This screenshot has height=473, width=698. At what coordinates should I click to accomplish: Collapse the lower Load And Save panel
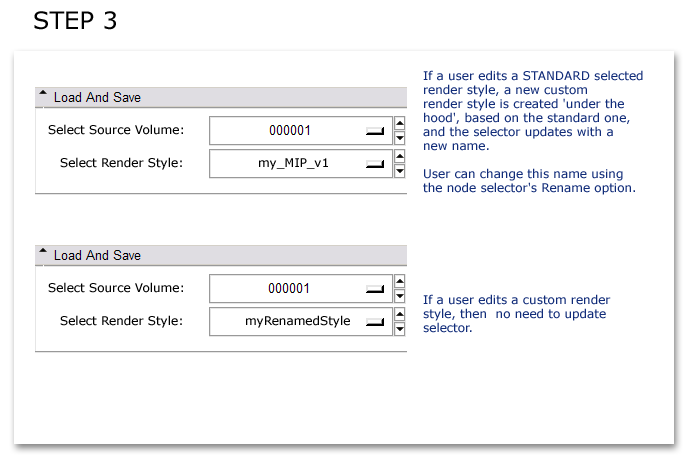pyautogui.click(x=43, y=255)
